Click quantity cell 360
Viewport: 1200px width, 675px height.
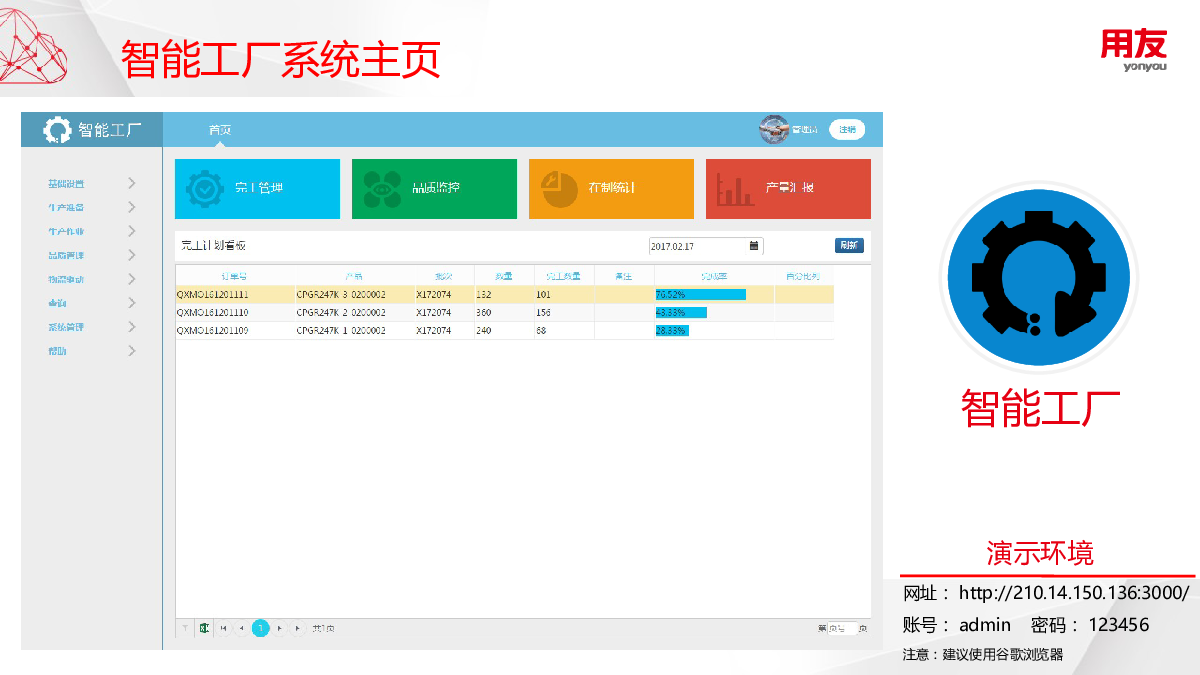pos(484,313)
